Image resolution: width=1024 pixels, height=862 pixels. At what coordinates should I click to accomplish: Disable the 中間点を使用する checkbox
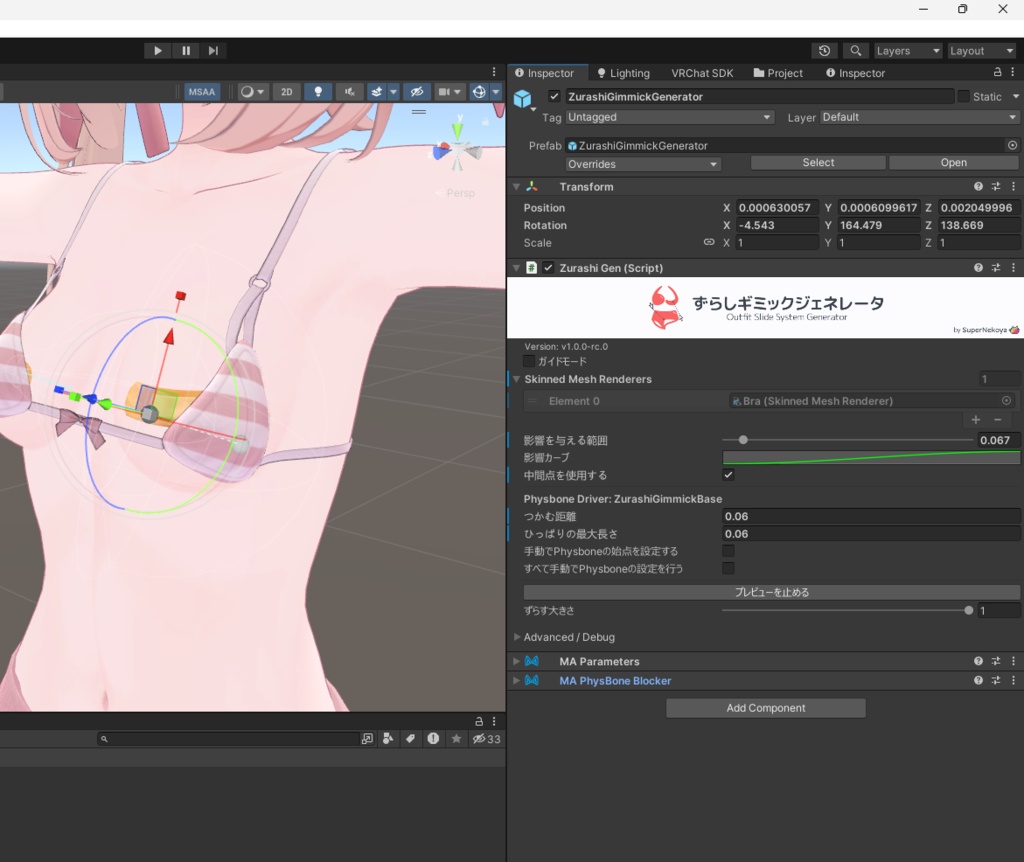728,475
